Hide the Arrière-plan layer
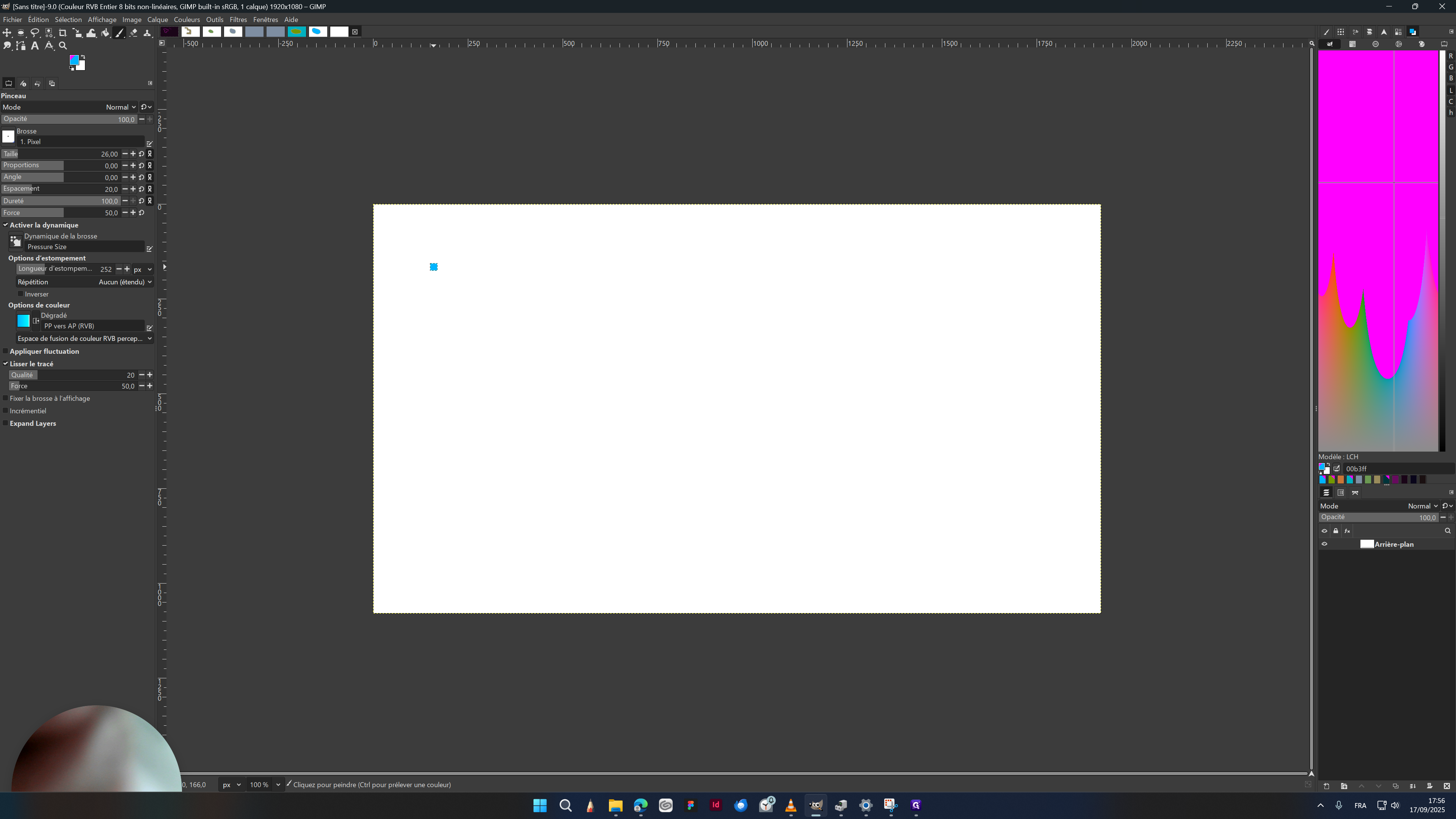Image resolution: width=1456 pixels, height=819 pixels. [1324, 544]
